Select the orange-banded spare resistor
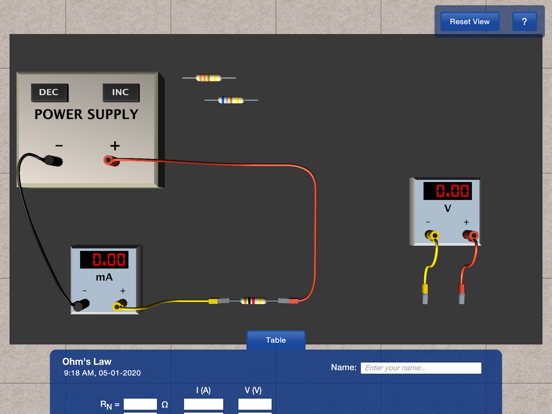 point(208,78)
